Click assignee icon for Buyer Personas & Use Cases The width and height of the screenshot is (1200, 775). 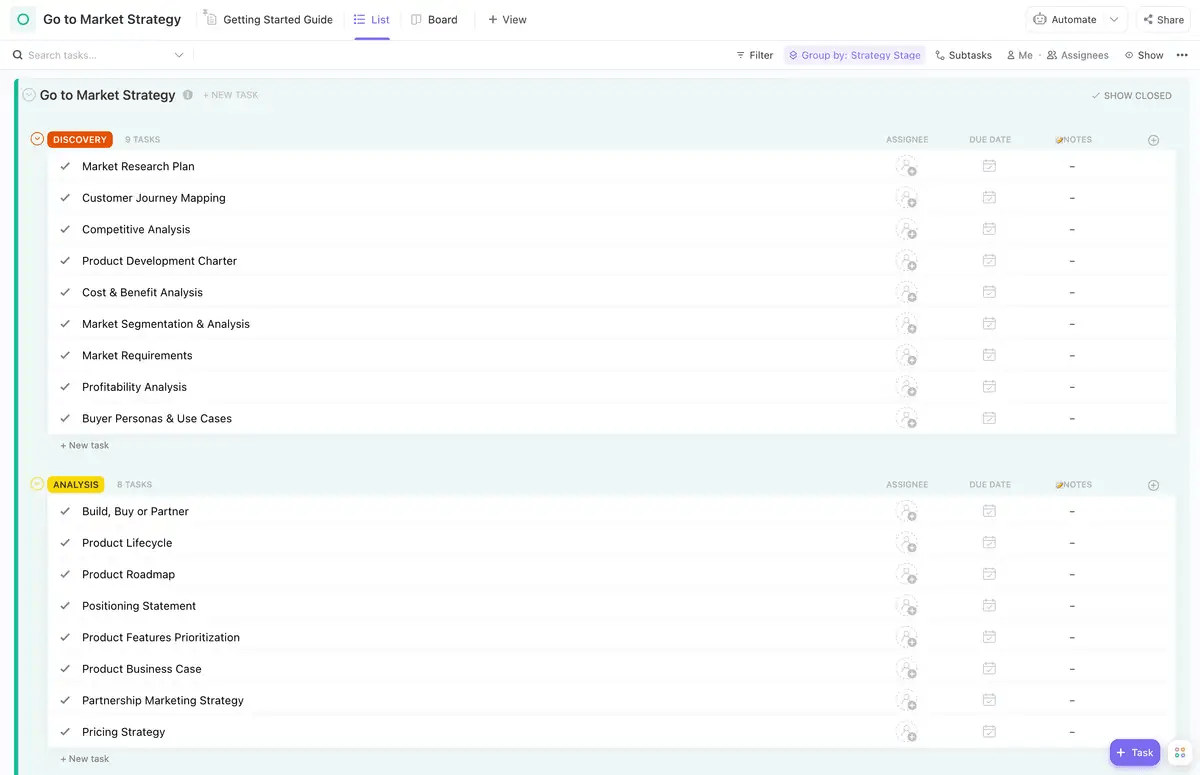click(x=907, y=419)
